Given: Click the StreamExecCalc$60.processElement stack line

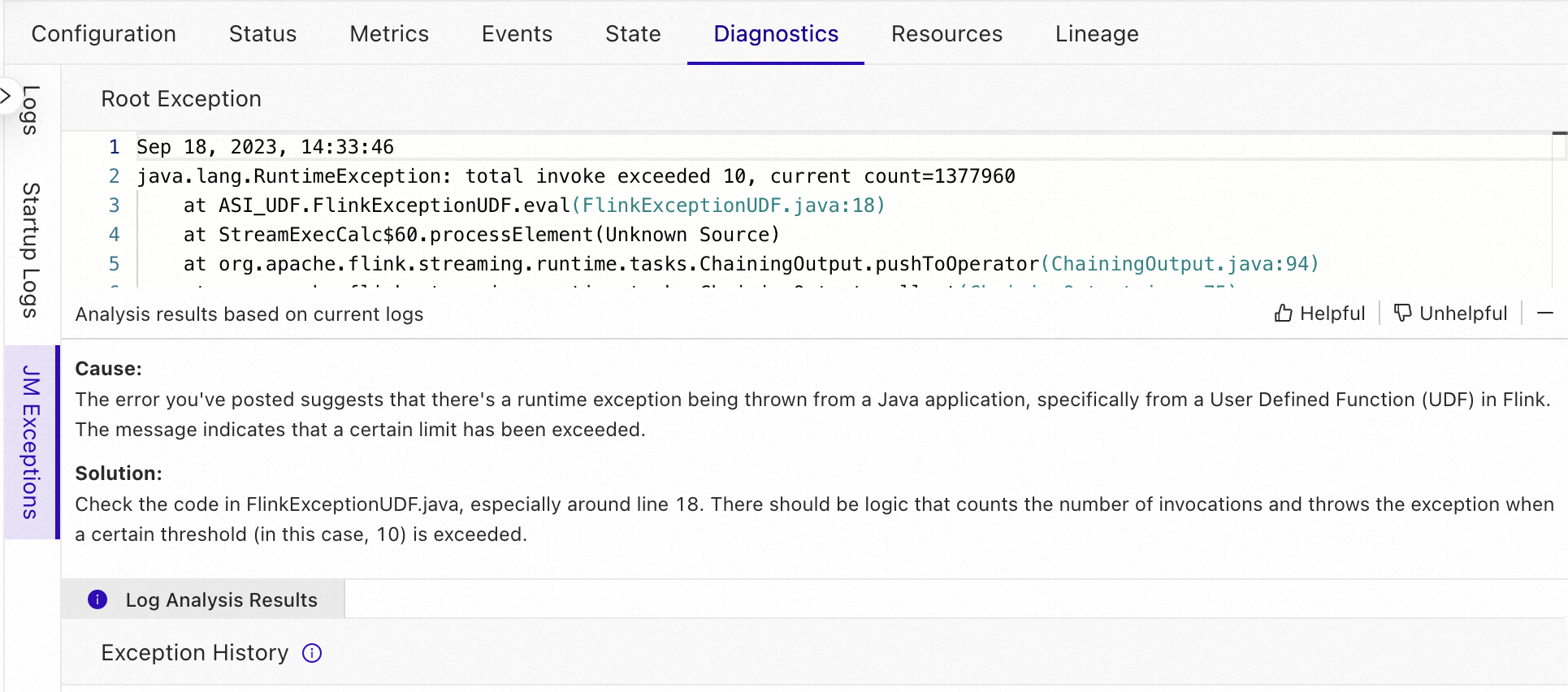Looking at the screenshot, I should [482, 235].
